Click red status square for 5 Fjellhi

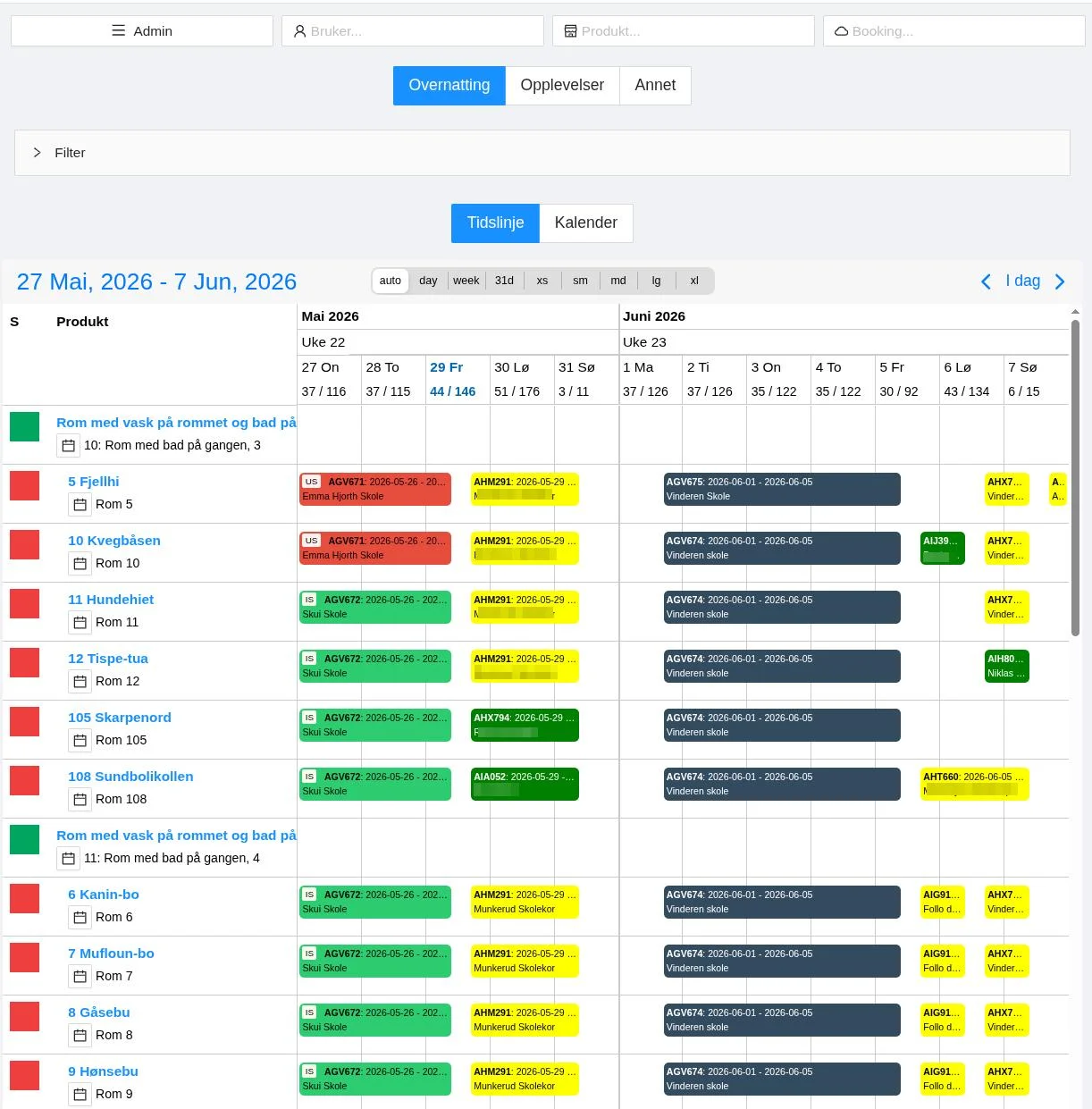[x=24, y=485]
